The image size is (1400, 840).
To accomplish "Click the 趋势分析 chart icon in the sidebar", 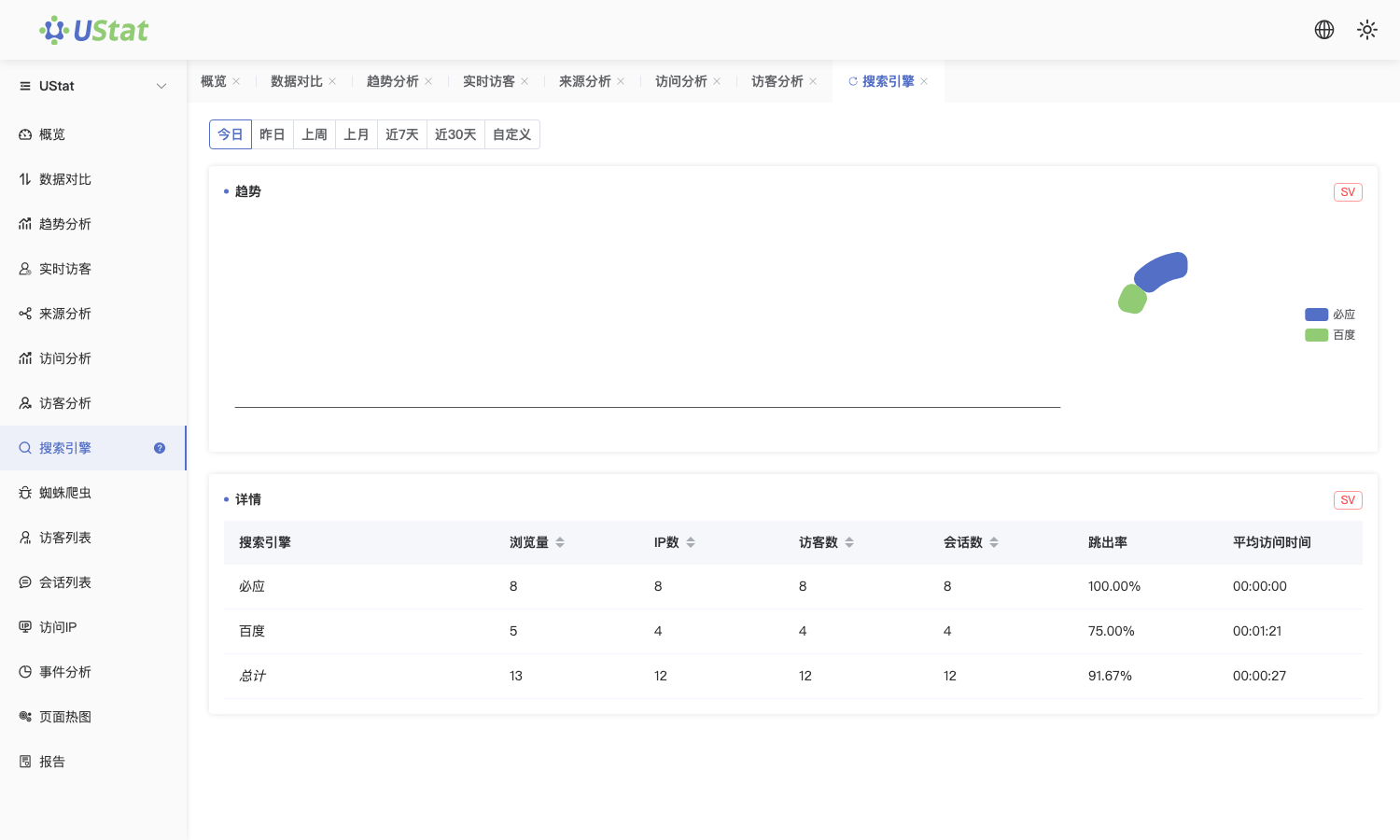I will coord(25,224).
